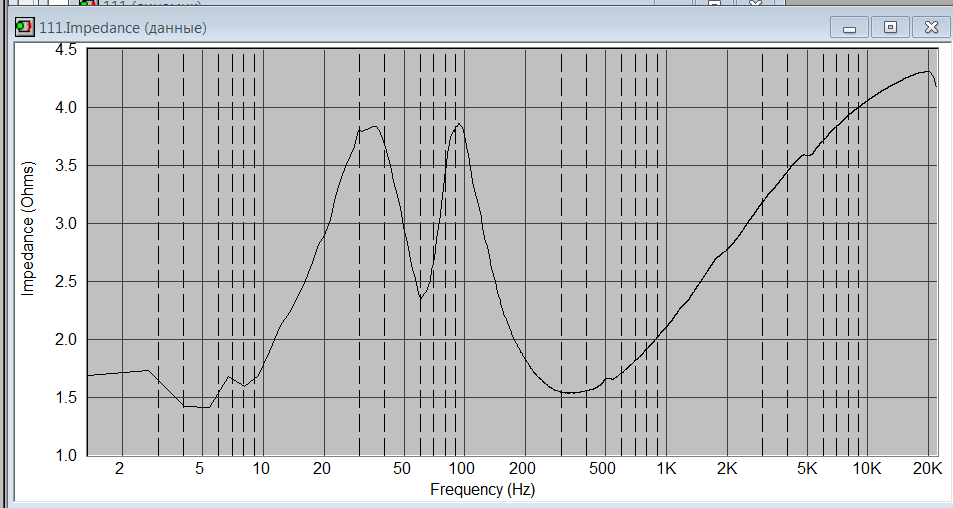The width and height of the screenshot is (953, 508).
Task: Maximize the 111.Impedance window
Action: click(890, 27)
